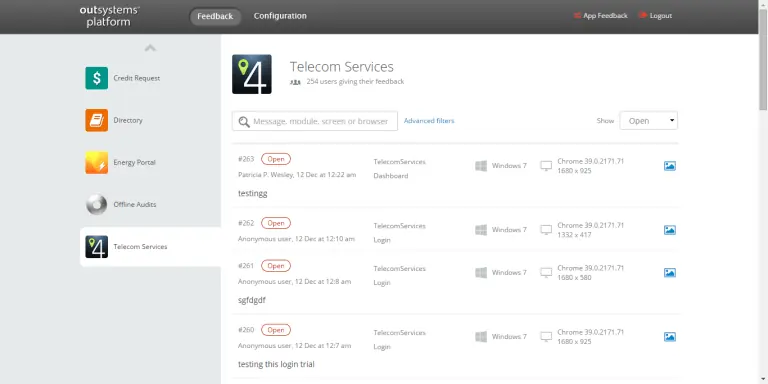
Task: Click the Open status badge on #260
Action: (276, 330)
